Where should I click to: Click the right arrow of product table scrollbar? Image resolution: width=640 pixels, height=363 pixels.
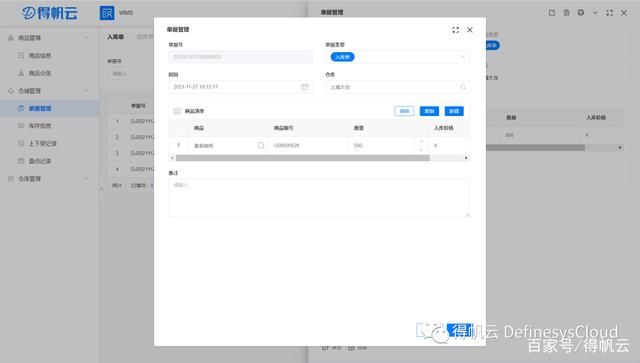(x=466, y=158)
